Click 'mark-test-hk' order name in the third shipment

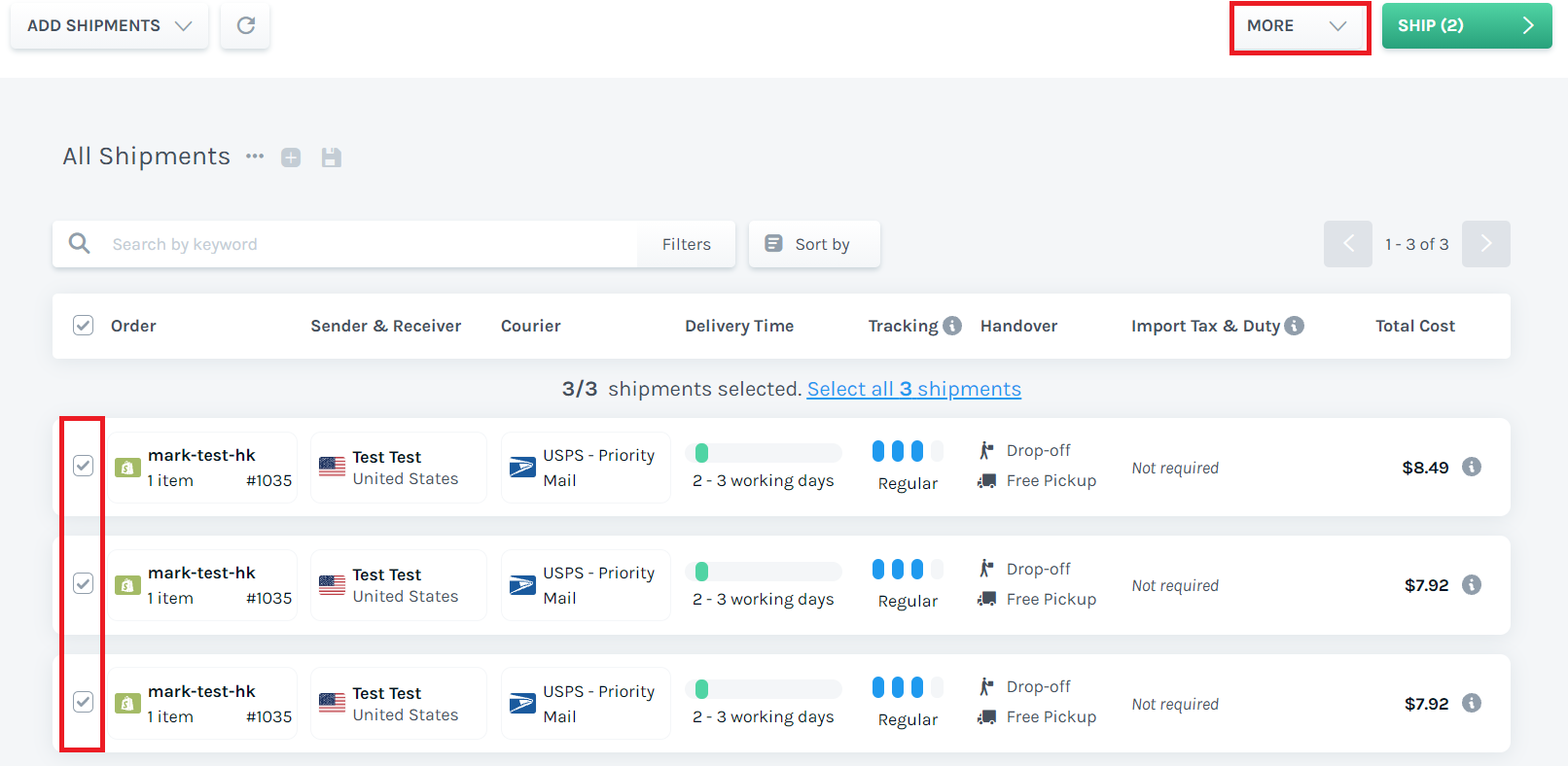click(x=201, y=691)
